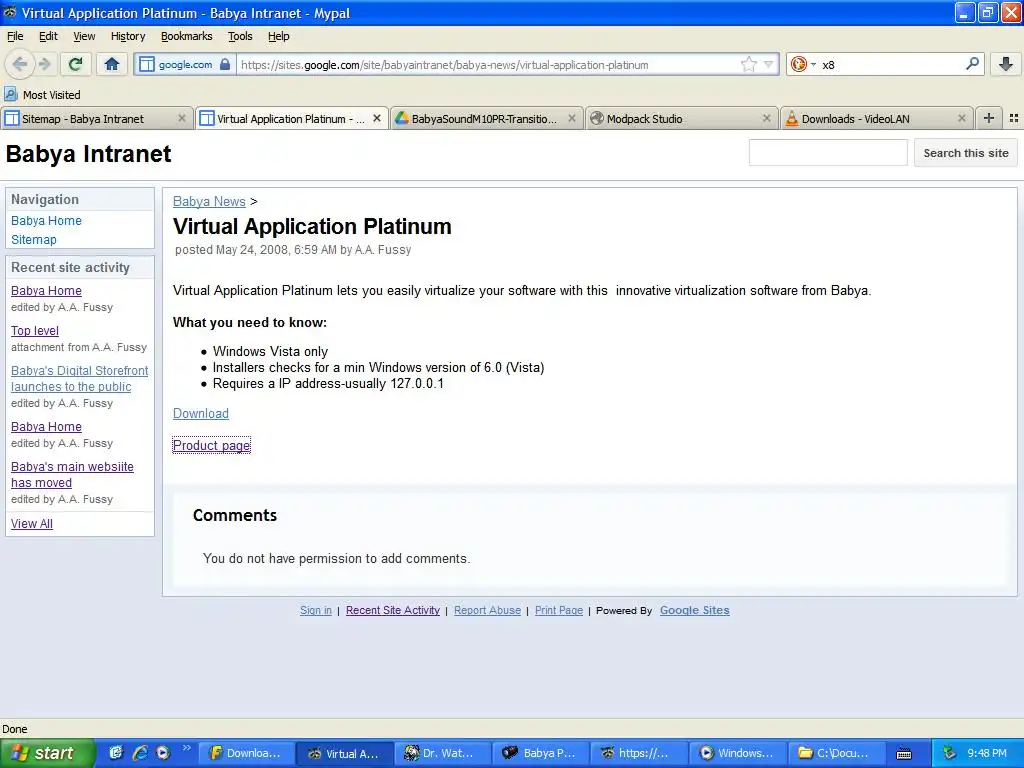The height and width of the screenshot is (768, 1024).
Task: Click the Sign in footer link
Action: [x=315, y=610]
